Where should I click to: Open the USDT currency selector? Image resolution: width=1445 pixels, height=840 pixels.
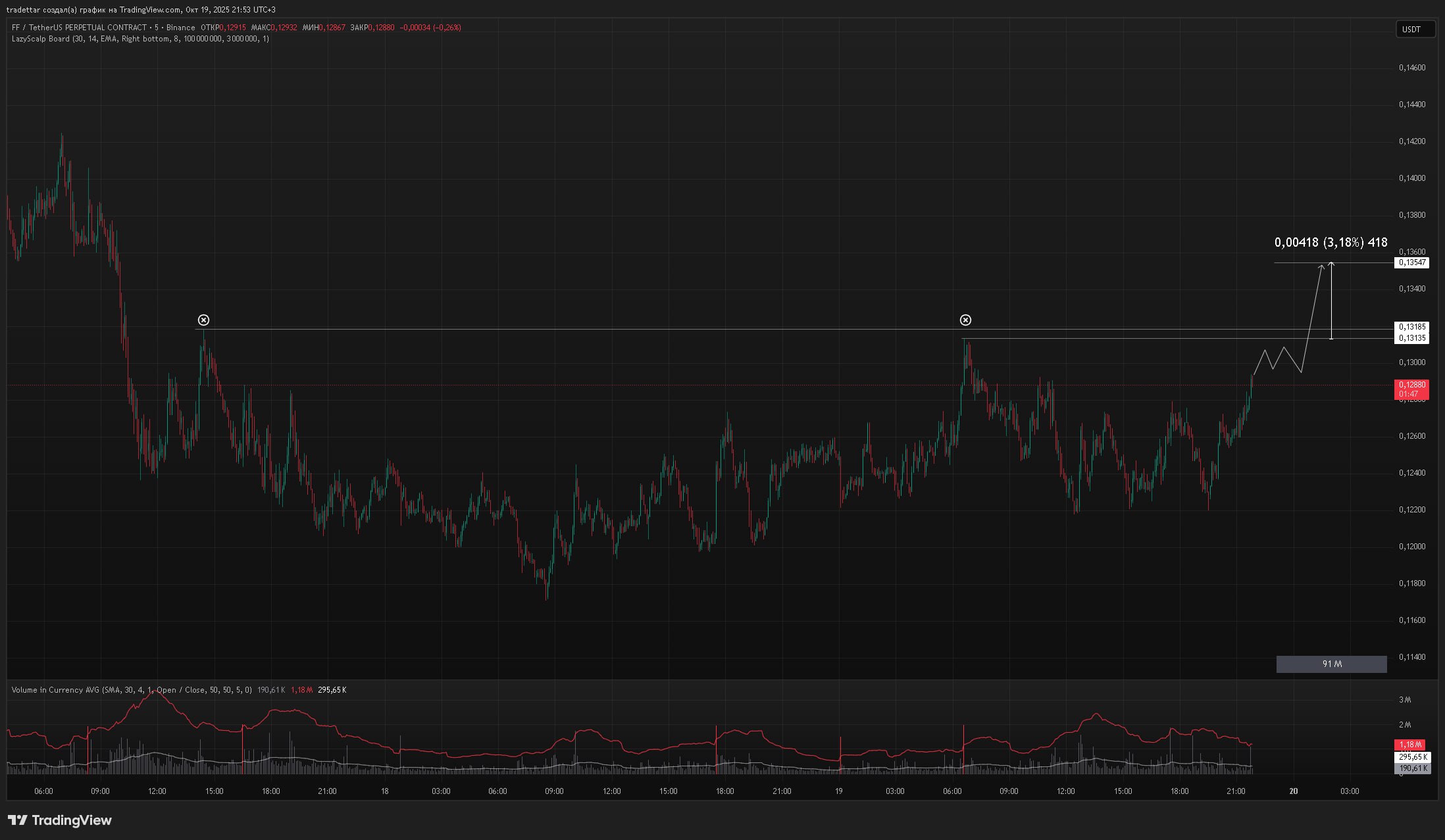1415,29
